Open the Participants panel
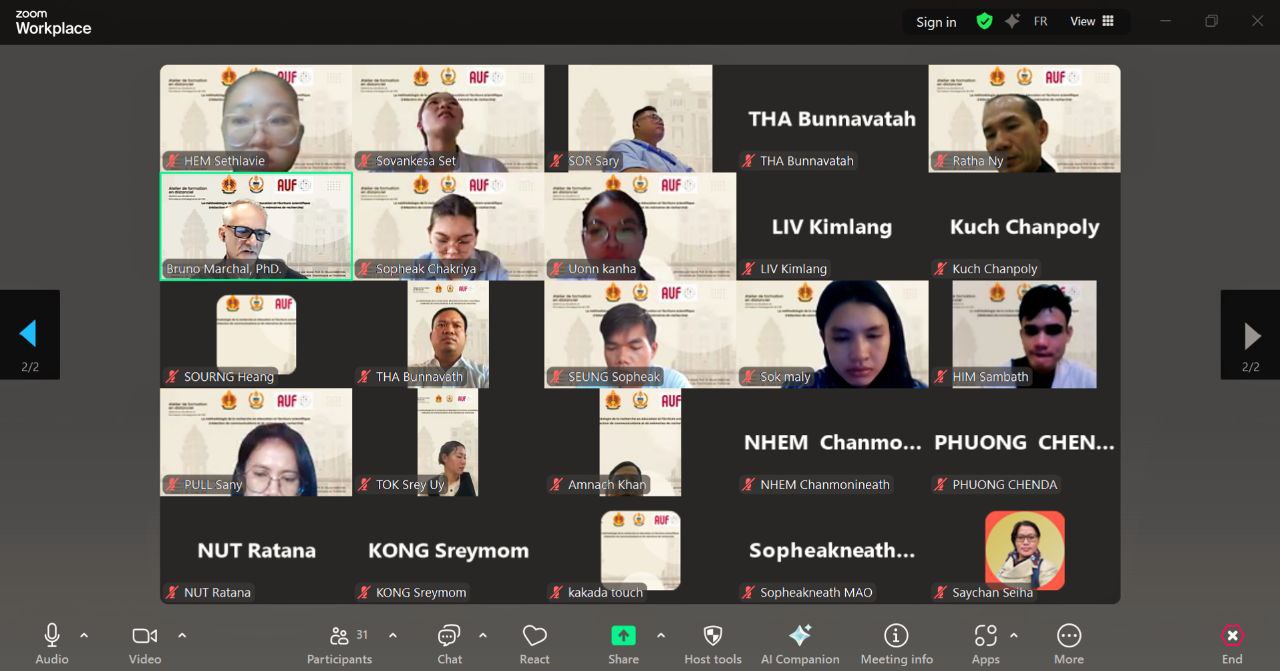 point(340,643)
